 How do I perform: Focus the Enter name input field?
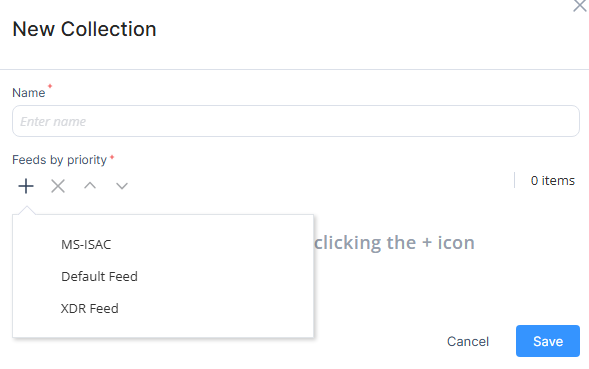coord(296,121)
